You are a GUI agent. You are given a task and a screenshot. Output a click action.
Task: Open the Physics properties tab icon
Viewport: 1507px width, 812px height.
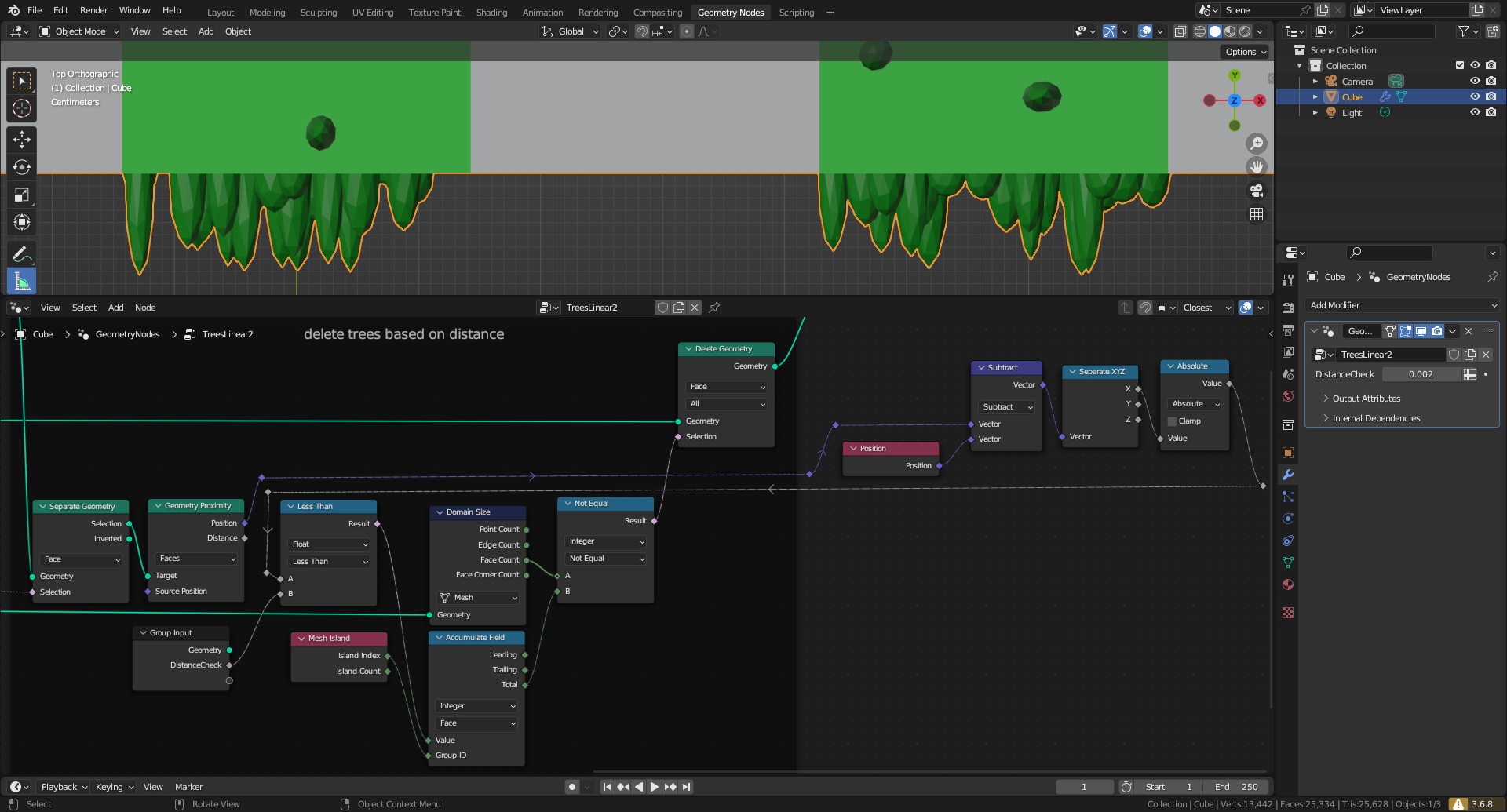[x=1288, y=519]
